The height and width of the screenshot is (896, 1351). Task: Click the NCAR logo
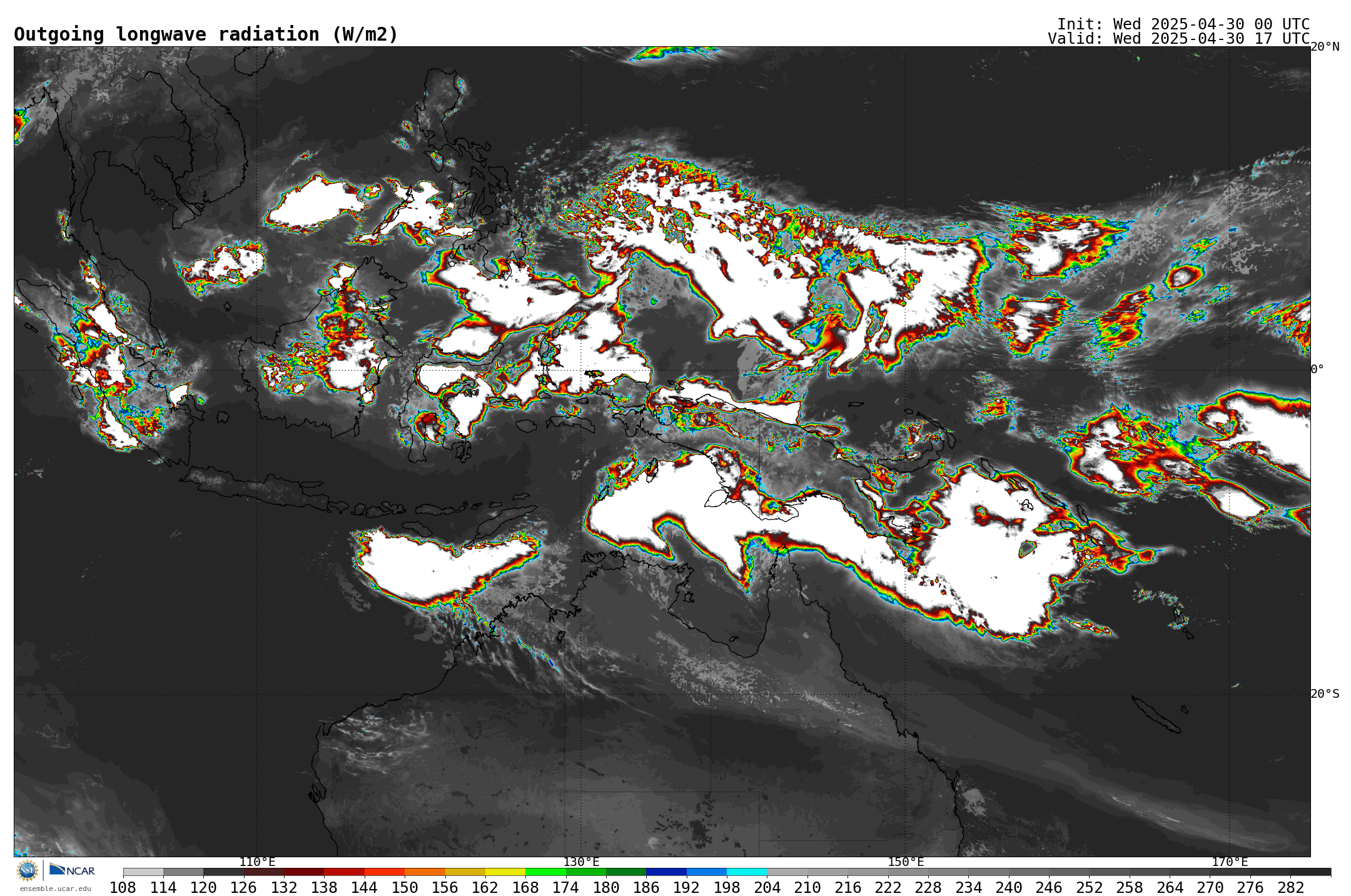(x=72, y=870)
